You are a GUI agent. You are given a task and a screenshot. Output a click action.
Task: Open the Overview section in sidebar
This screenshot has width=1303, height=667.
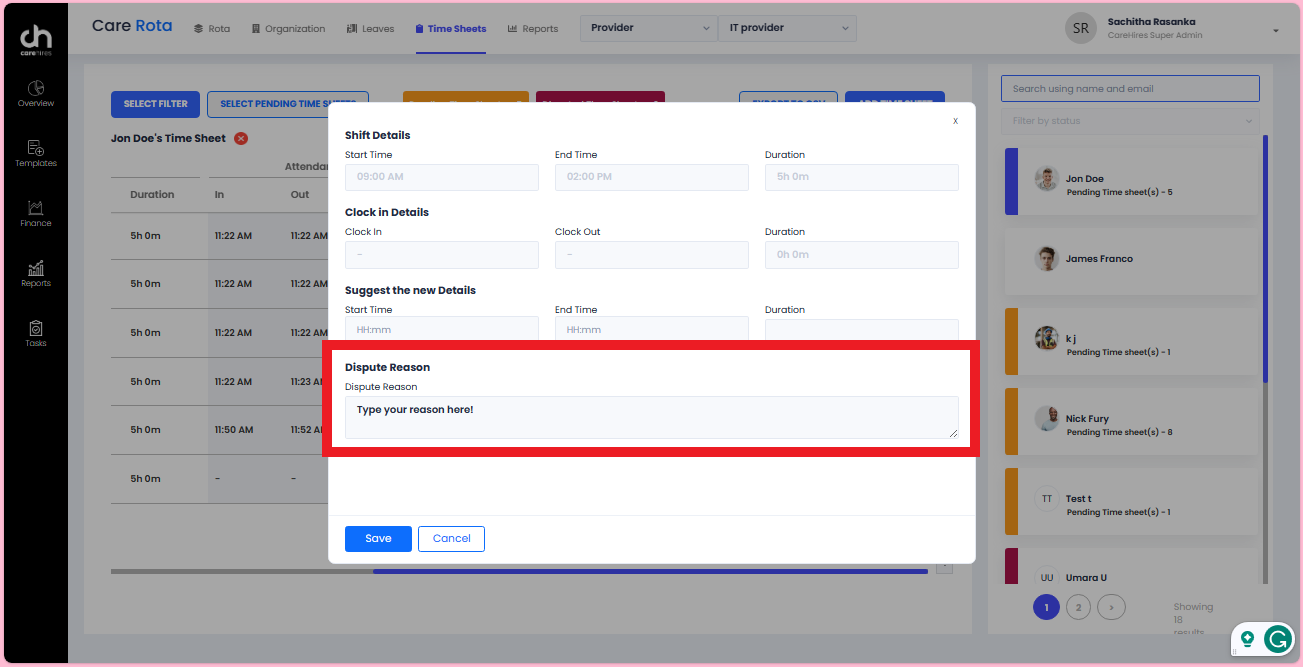pos(35,95)
